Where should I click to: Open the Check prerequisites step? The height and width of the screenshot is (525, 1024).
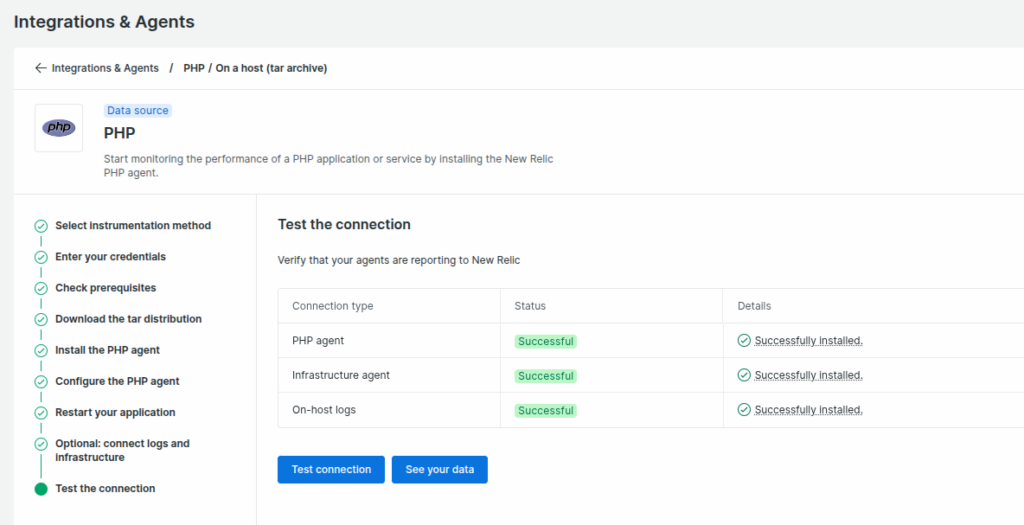pos(106,288)
